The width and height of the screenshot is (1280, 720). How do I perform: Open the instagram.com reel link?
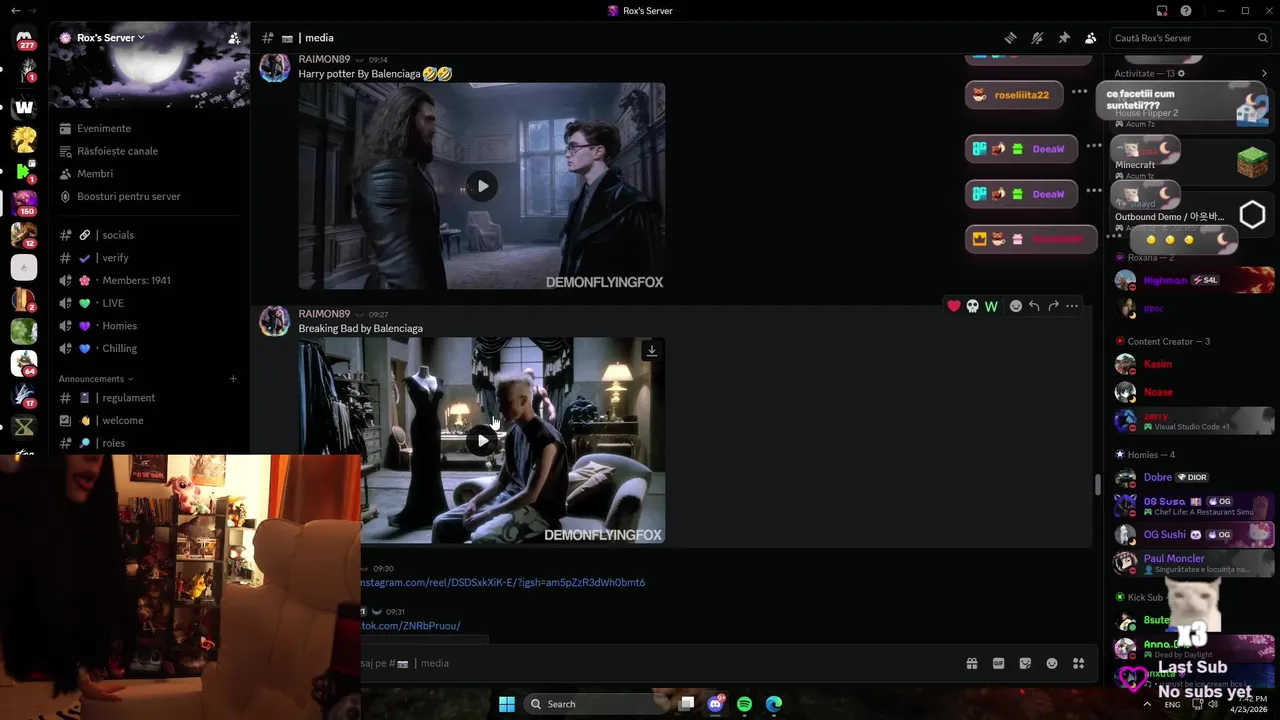503,582
